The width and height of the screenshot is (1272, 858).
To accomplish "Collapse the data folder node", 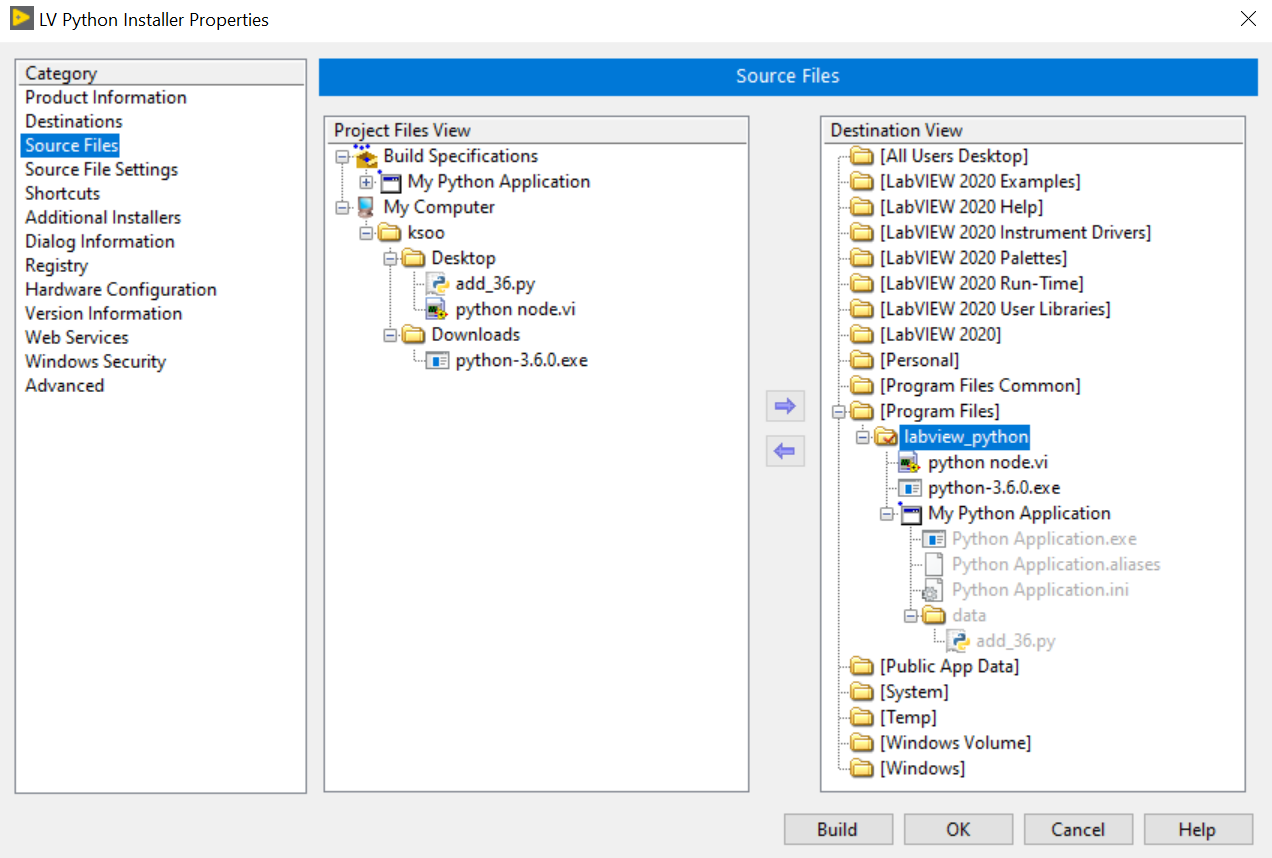I will [911, 616].
